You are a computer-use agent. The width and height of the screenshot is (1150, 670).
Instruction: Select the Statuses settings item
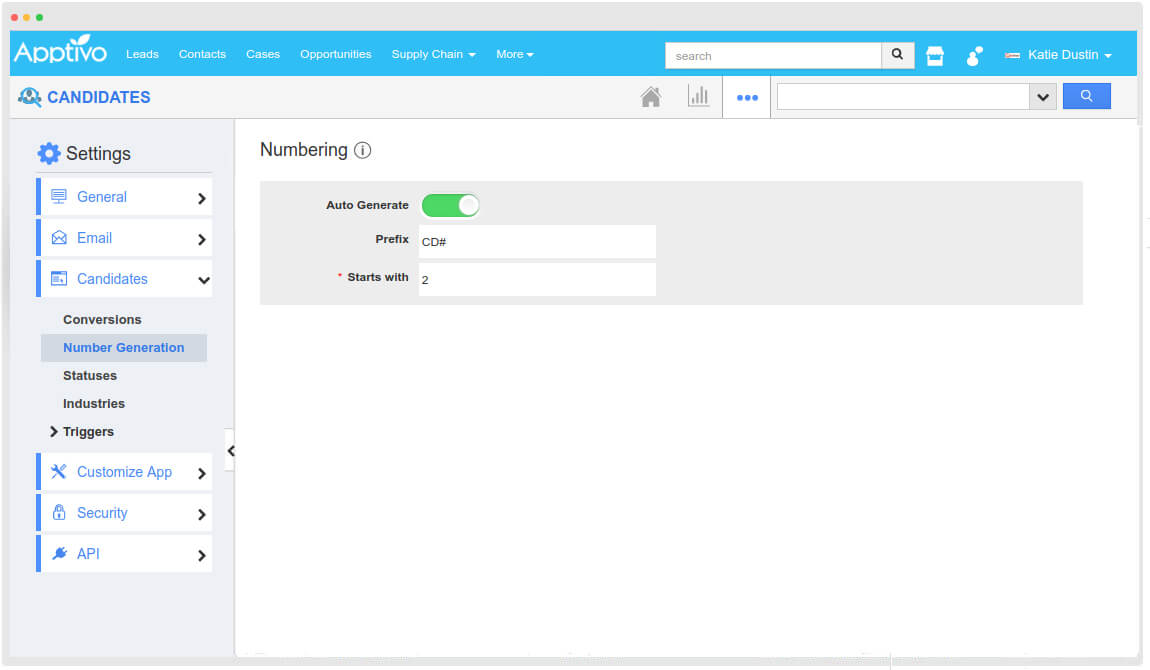coord(89,375)
